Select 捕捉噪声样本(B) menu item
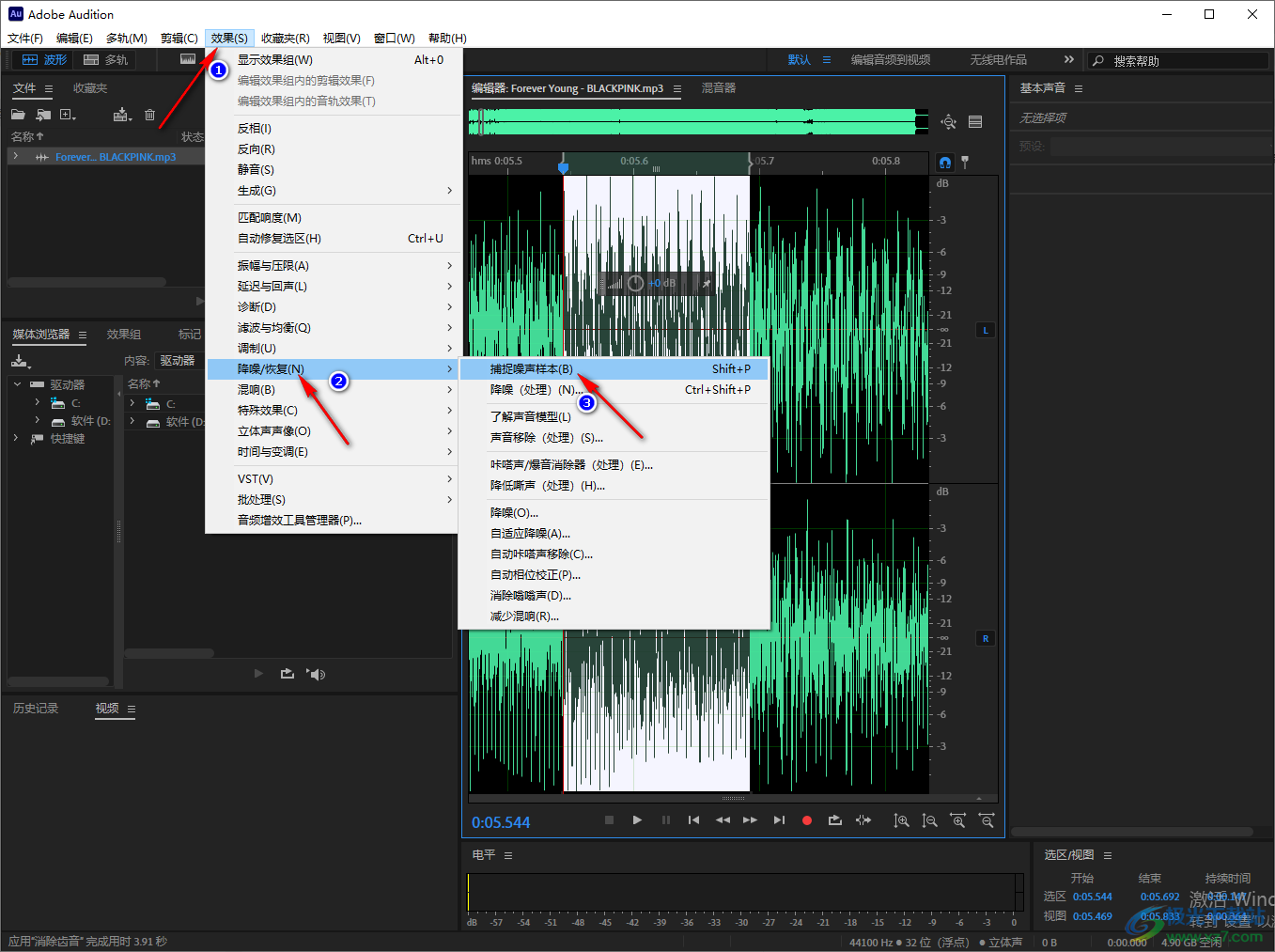Image resolution: width=1275 pixels, height=952 pixels. click(614, 369)
